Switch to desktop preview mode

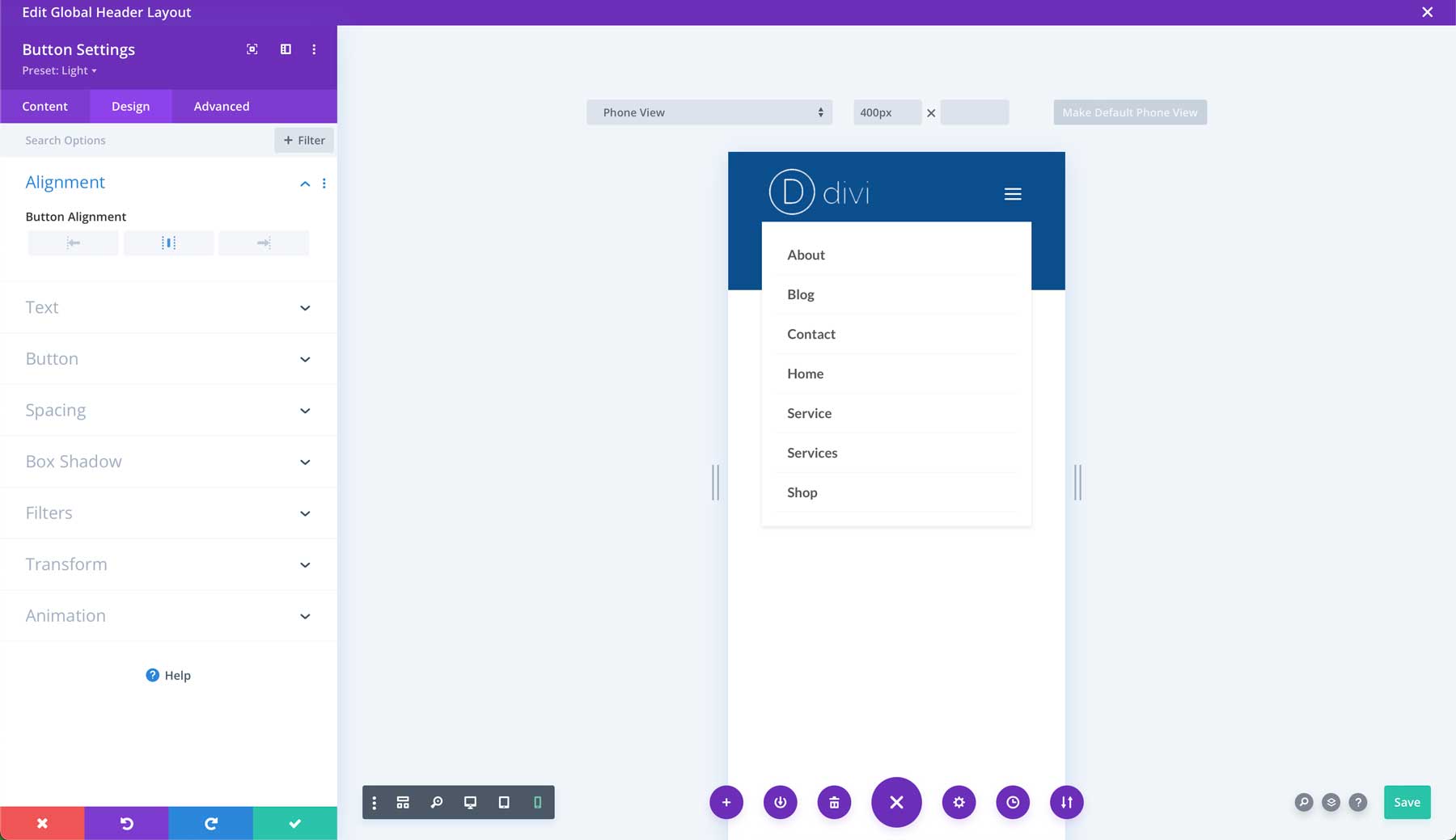click(472, 802)
